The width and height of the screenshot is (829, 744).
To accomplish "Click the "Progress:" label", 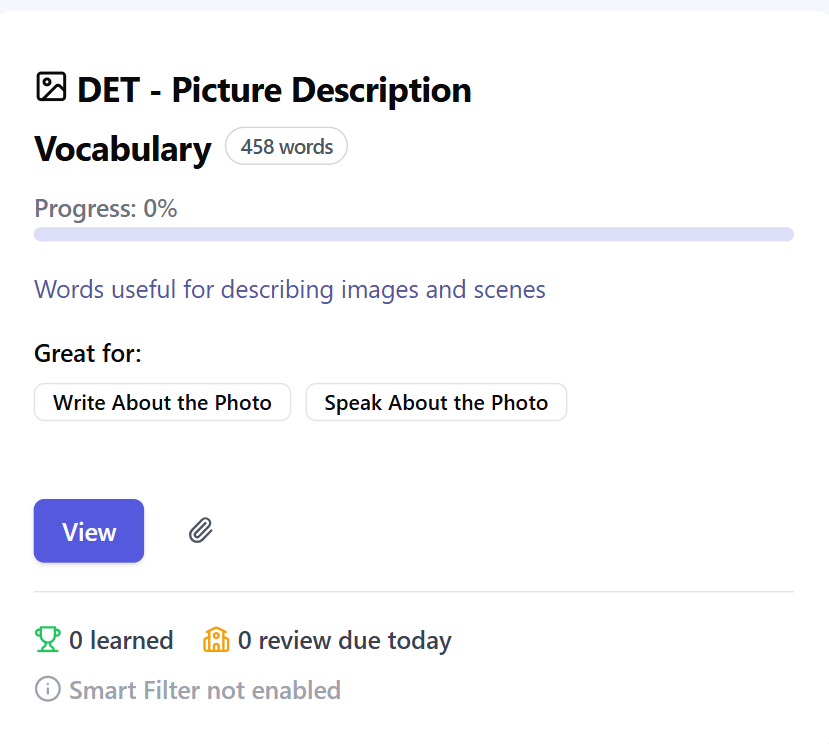I will 85,208.
